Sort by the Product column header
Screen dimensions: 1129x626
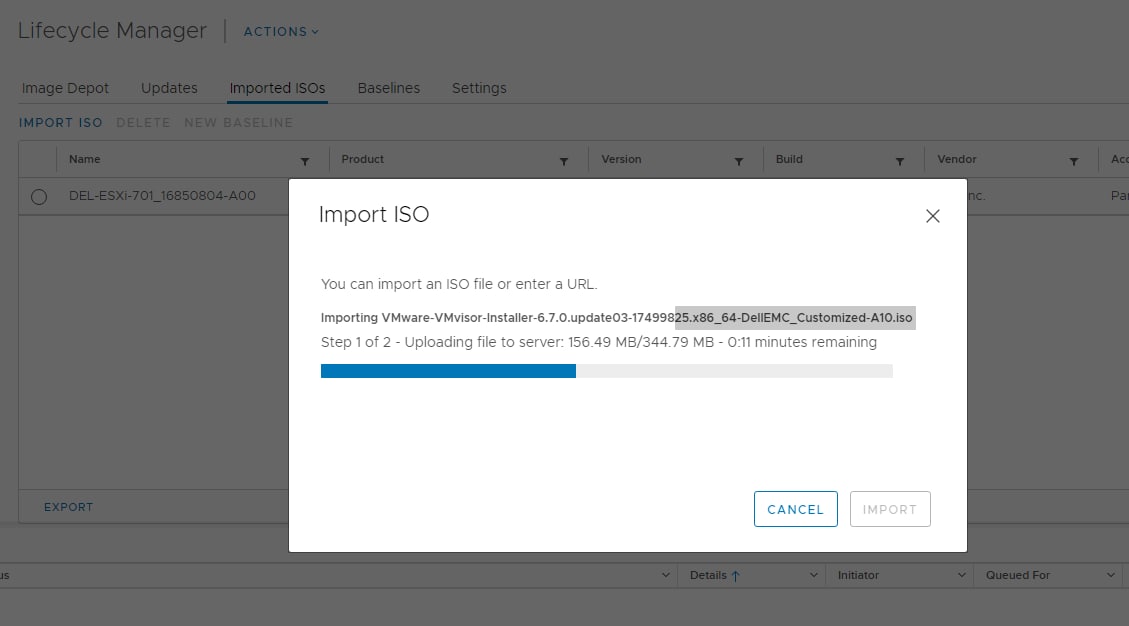[x=362, y=159]
